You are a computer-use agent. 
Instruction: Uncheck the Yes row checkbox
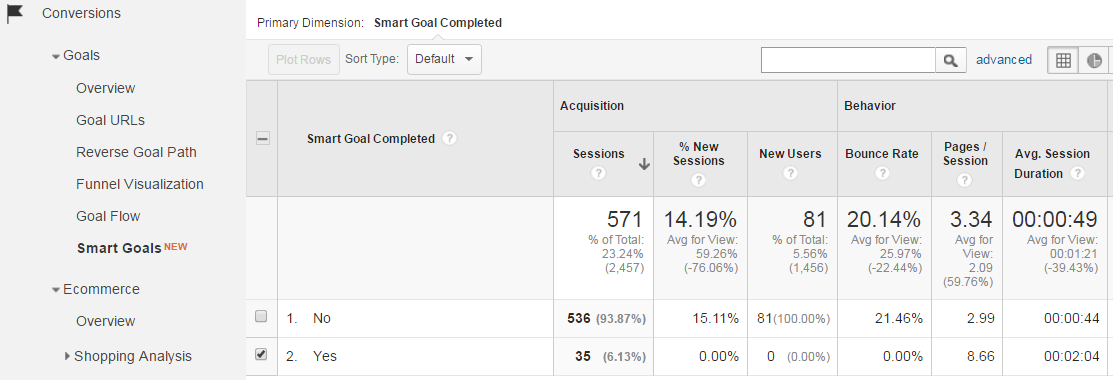pyautogui.click(x=261, y=354)
